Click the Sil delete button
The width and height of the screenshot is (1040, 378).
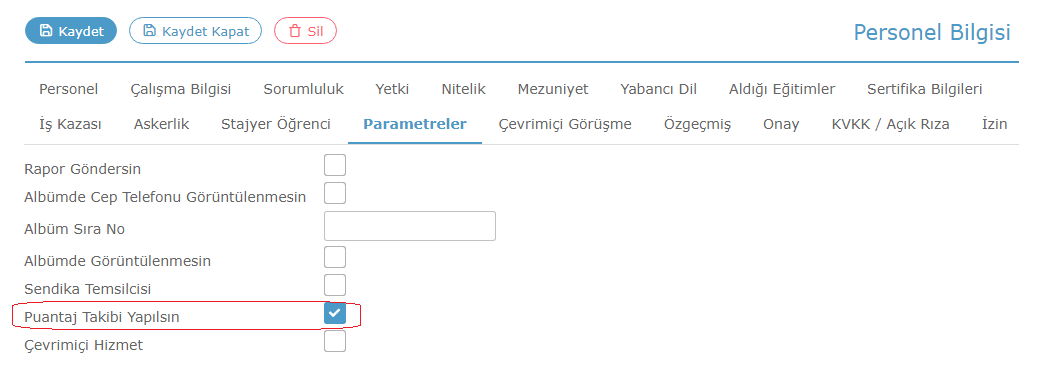point(306,31)
